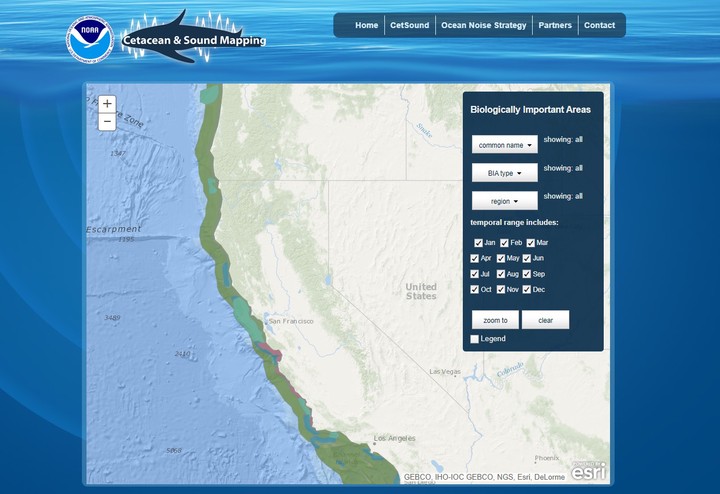Expand the common name dropdown

click(x=505, y=145)
